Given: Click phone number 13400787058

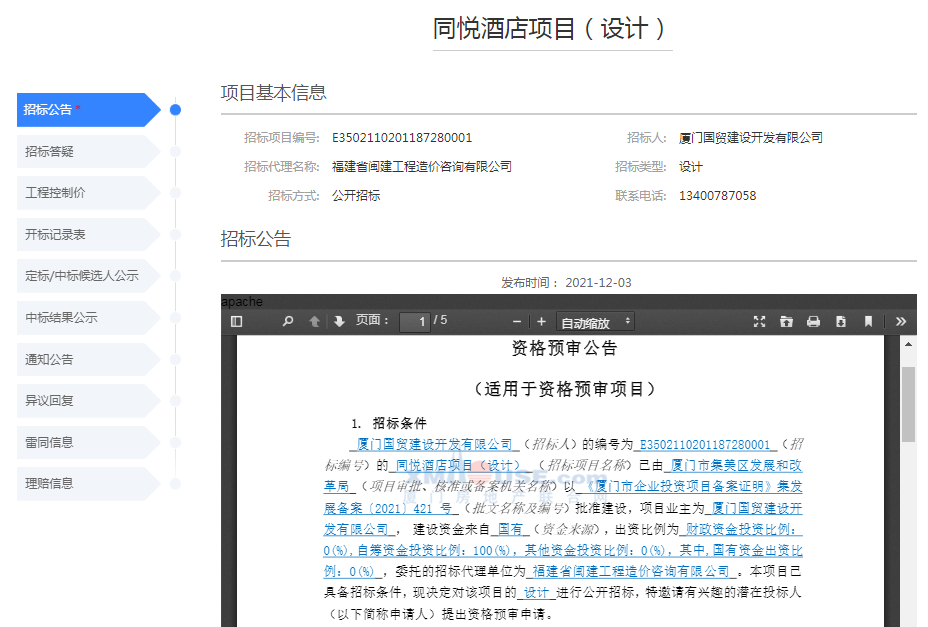Looking at the screenshot, I should coord(717,196).
